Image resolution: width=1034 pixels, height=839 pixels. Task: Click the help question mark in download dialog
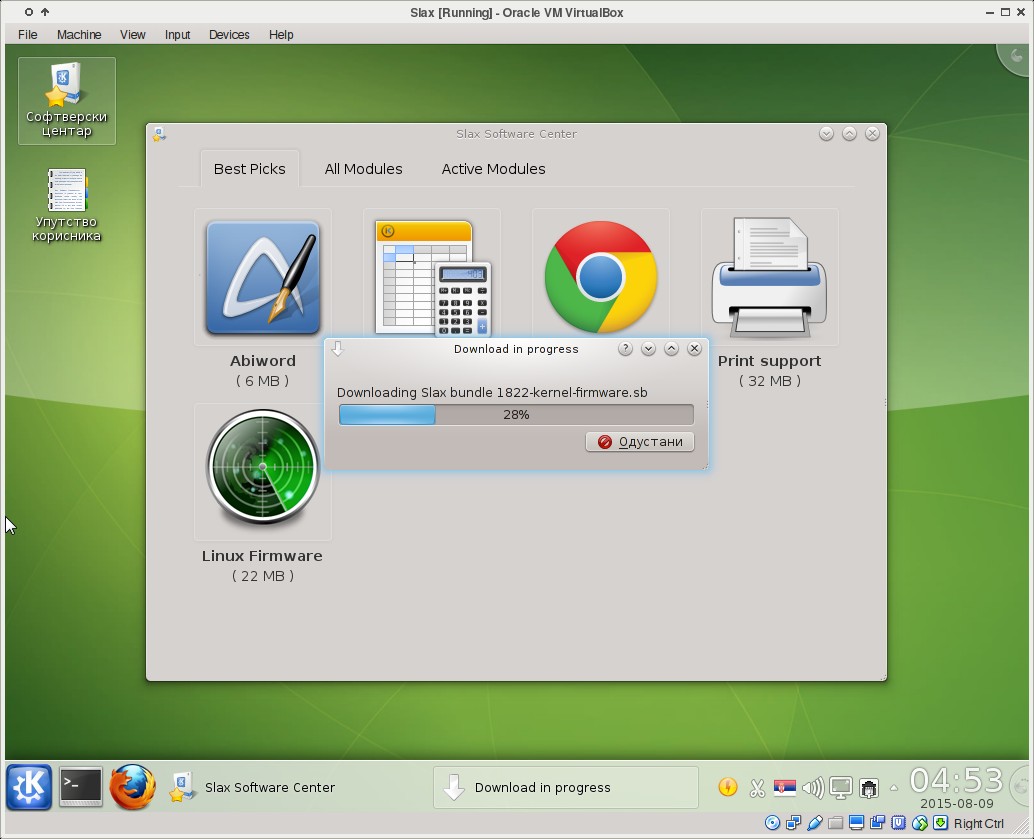tap(625, 349)
